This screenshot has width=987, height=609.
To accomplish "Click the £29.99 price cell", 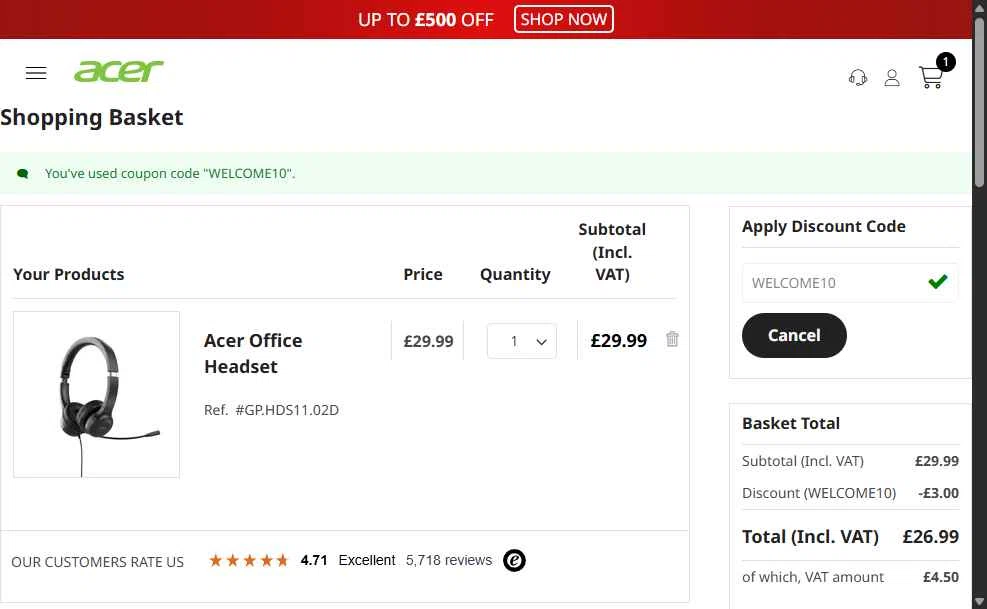I will [x=428, y=341].
